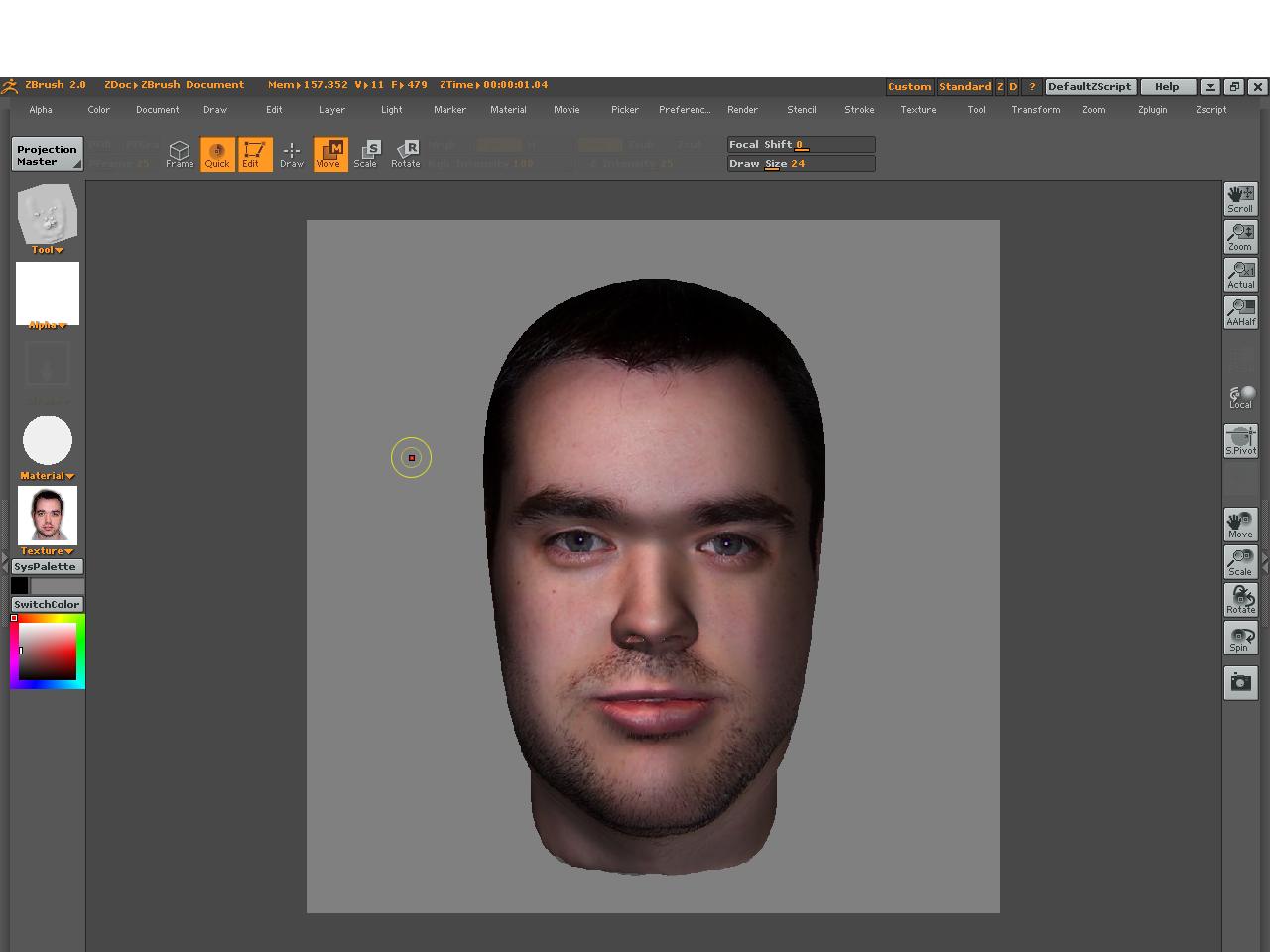Select the Rotate tool in top toolbar
Screen dimensions: 1270x952
[405, 154]
